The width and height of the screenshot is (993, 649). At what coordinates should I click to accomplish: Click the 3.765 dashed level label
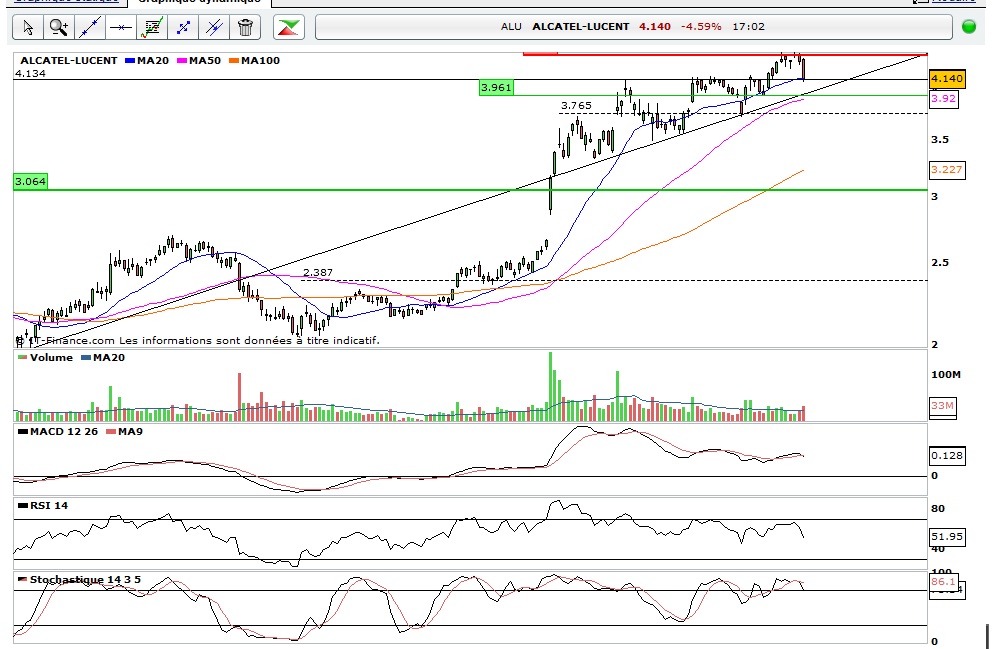576,106
